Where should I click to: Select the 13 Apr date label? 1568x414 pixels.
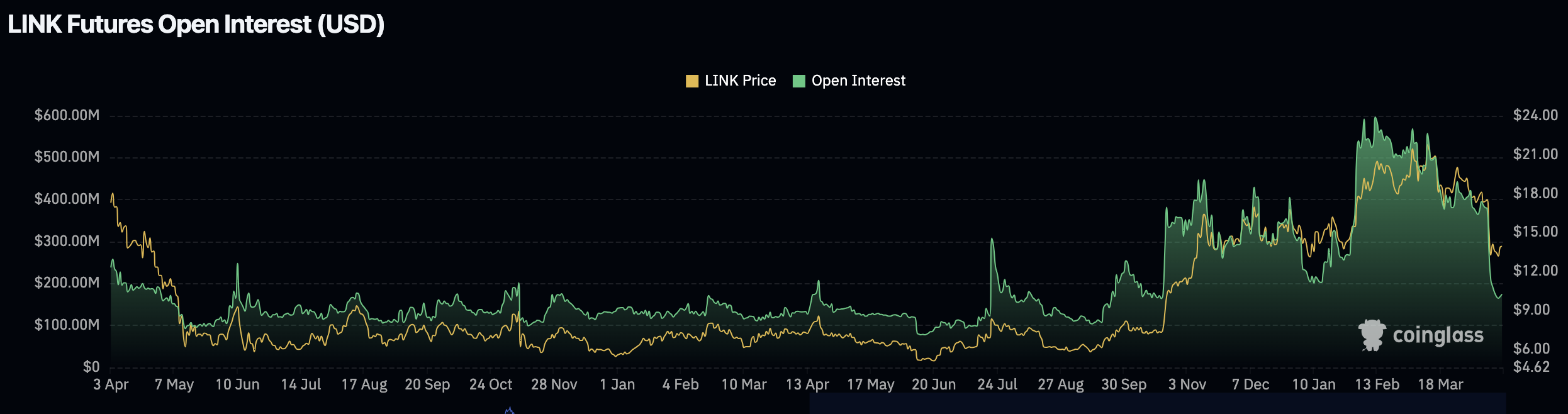pyautogui.click(x=807, y=384)
